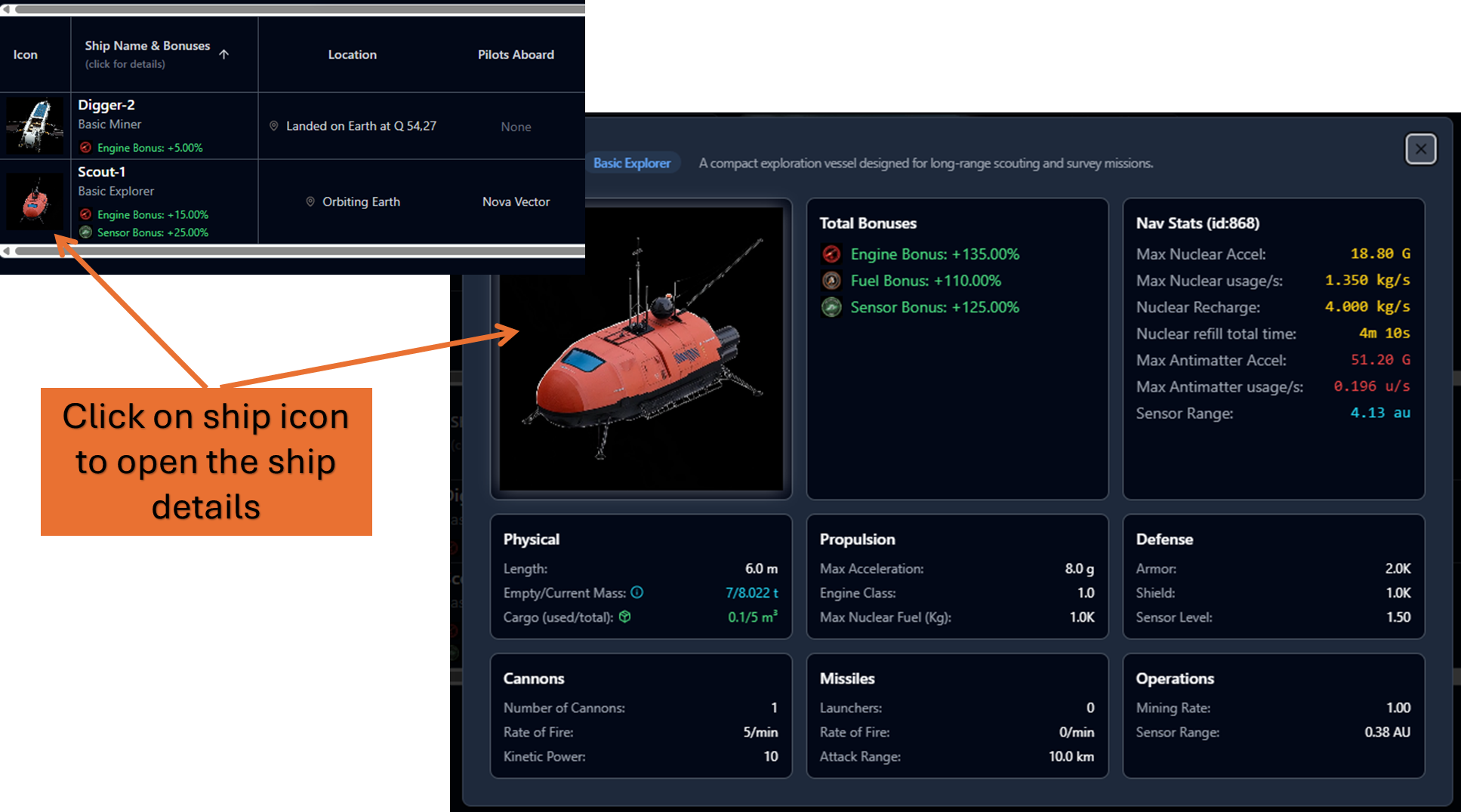This screenshot has width=1461, height=812.
Task: Click cargo cube icon next to Cargo
Action: [625, 617]
